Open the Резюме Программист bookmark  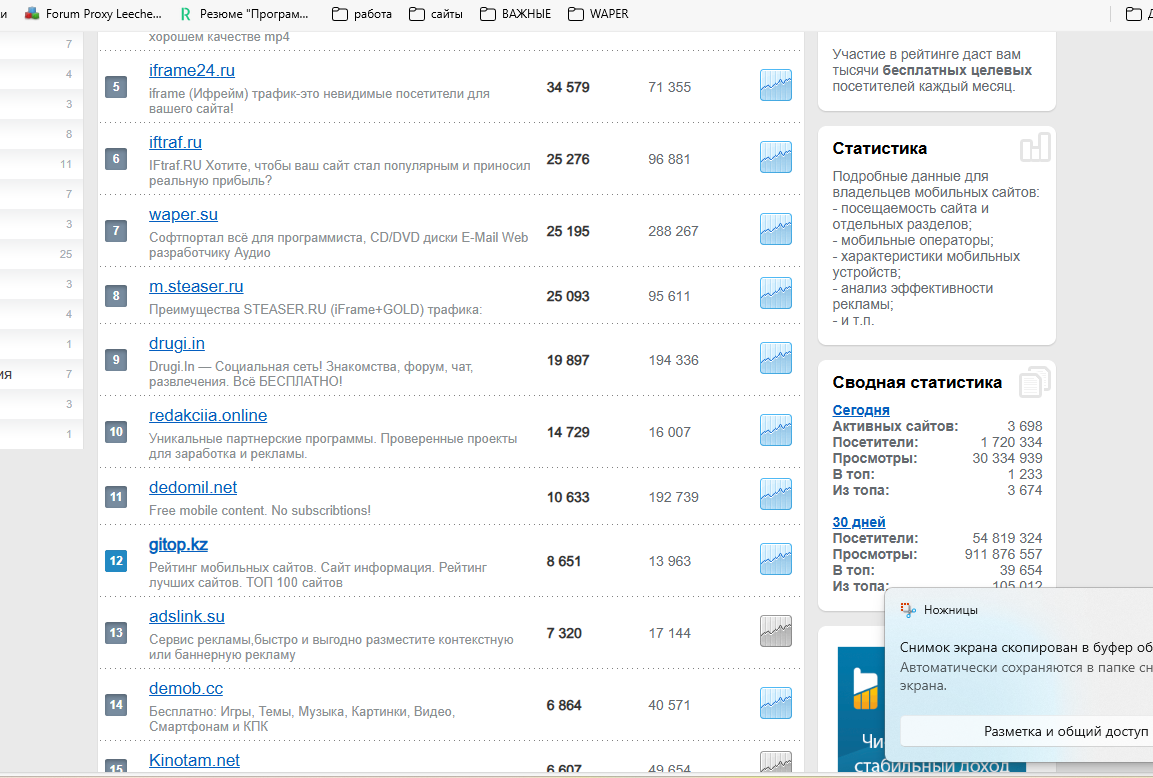pyautogui.click(x=245, y=14)
